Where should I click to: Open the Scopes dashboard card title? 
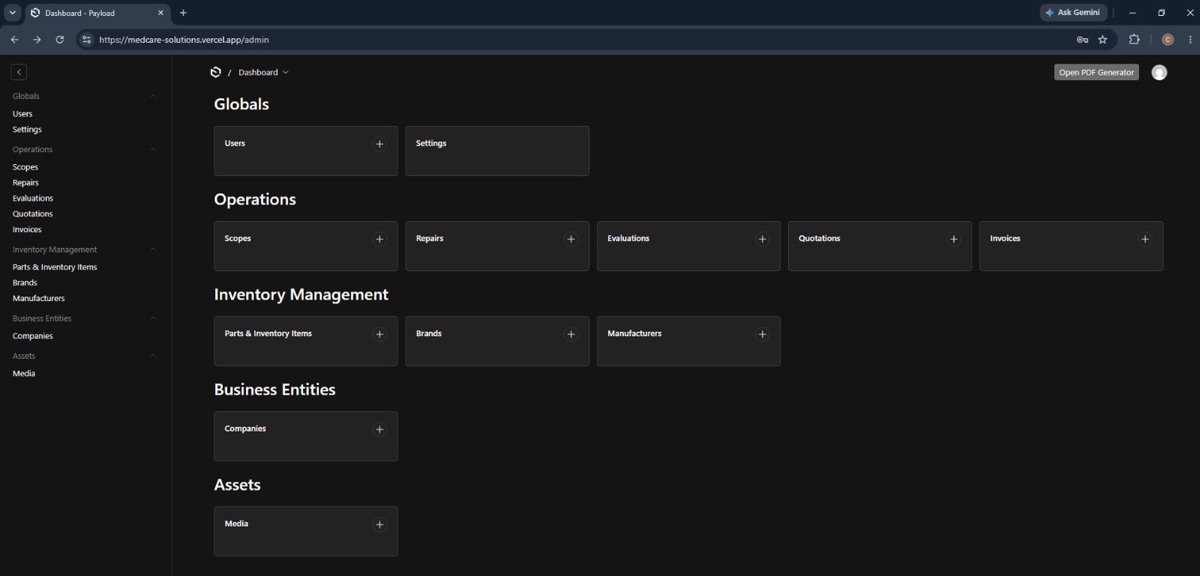tap(238, 239)
